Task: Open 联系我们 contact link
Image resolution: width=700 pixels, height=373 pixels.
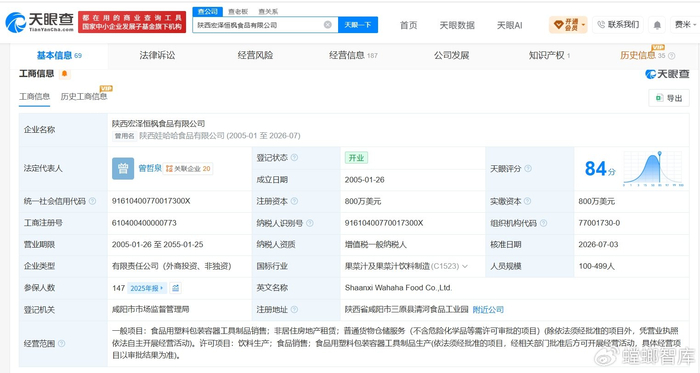Action: tap(618, 25)
